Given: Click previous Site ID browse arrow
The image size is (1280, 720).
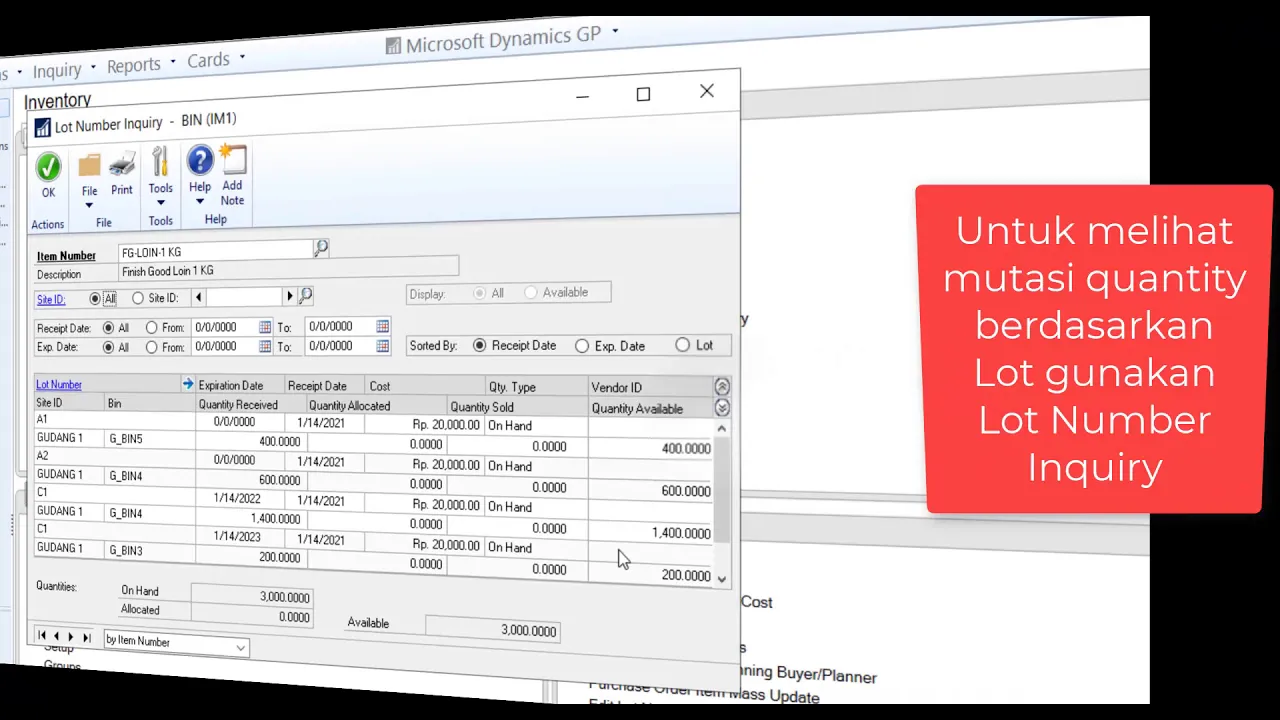Looking at the screenshot, I should point(198,297).
